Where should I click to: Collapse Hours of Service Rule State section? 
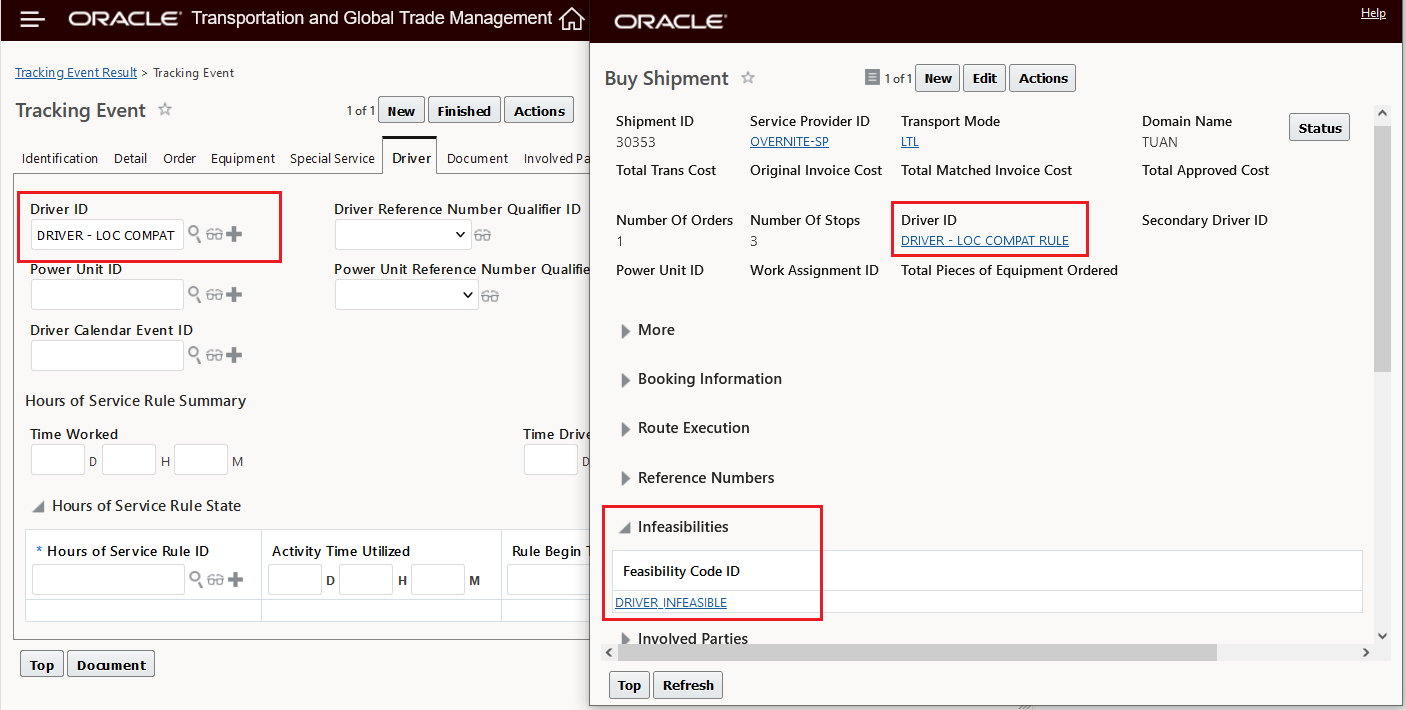click(x=38, y=506)
